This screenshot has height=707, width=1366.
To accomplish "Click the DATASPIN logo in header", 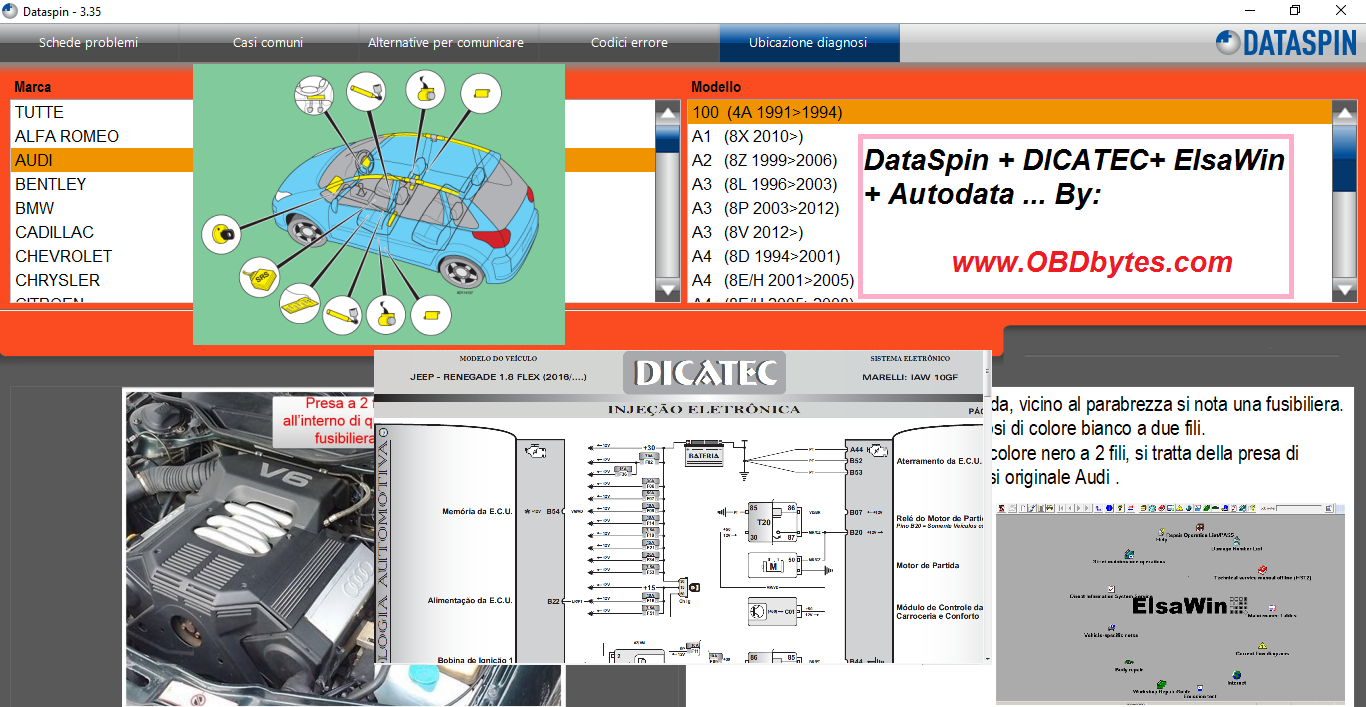I will point(1284,43).
